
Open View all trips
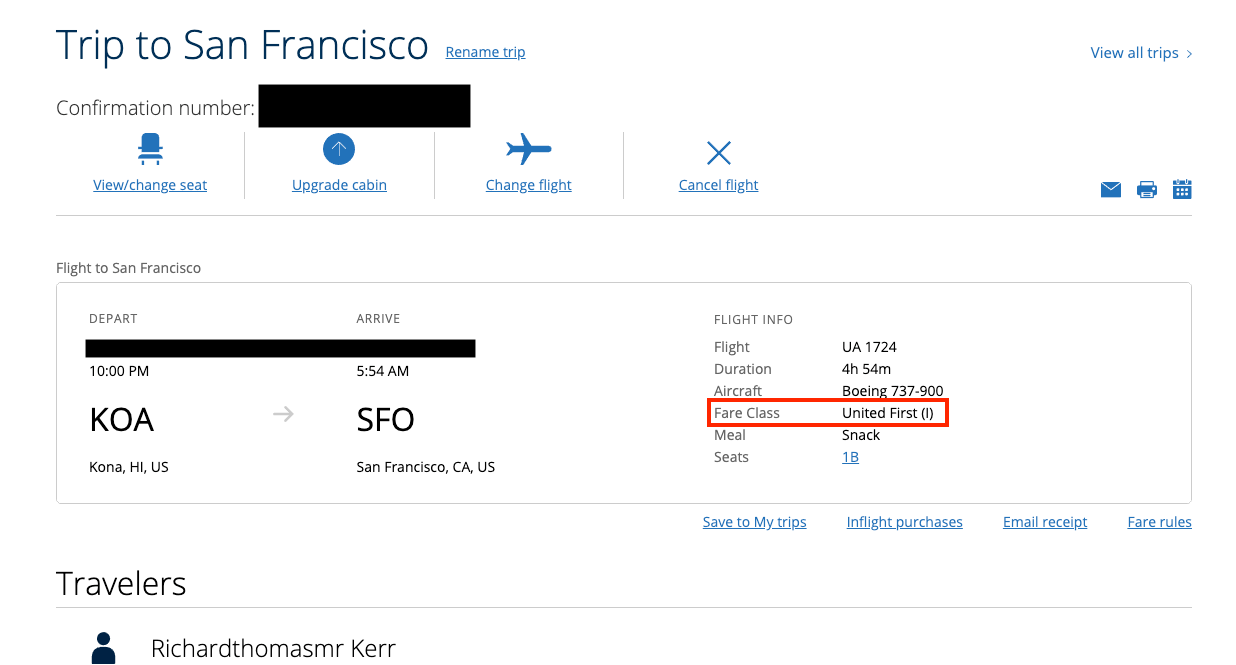(1134, 53)
